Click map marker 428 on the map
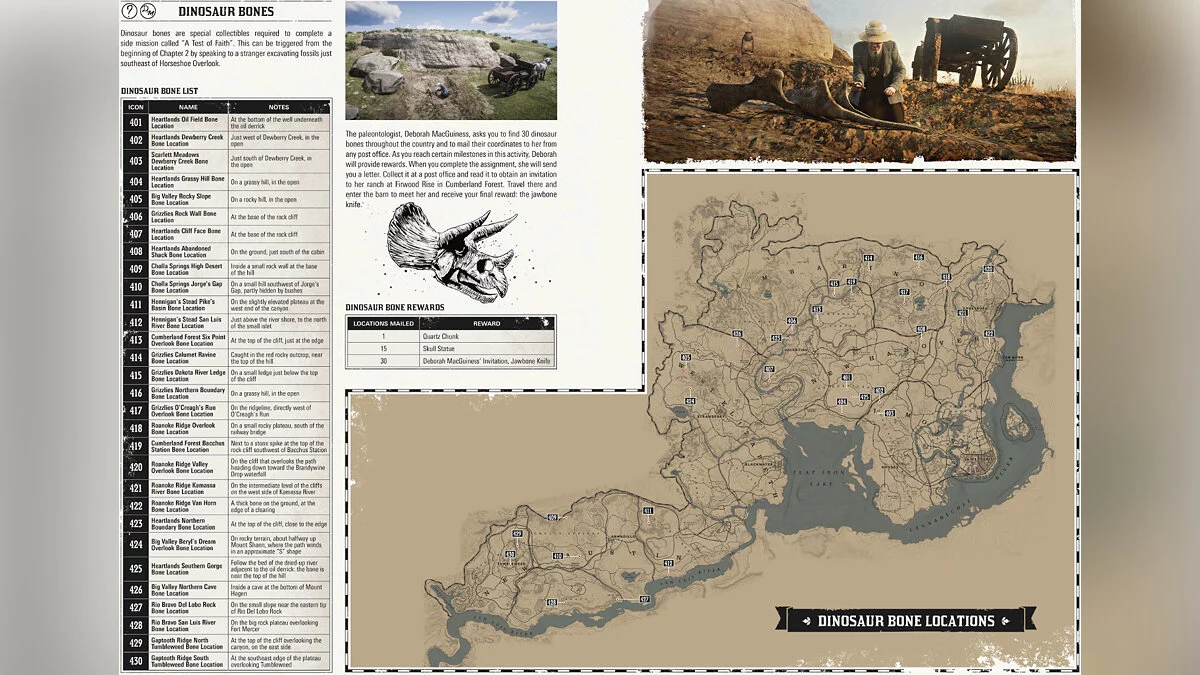The height and width of the screenshot is (675, 1200). pyautogui.click(x=552, y=602)
